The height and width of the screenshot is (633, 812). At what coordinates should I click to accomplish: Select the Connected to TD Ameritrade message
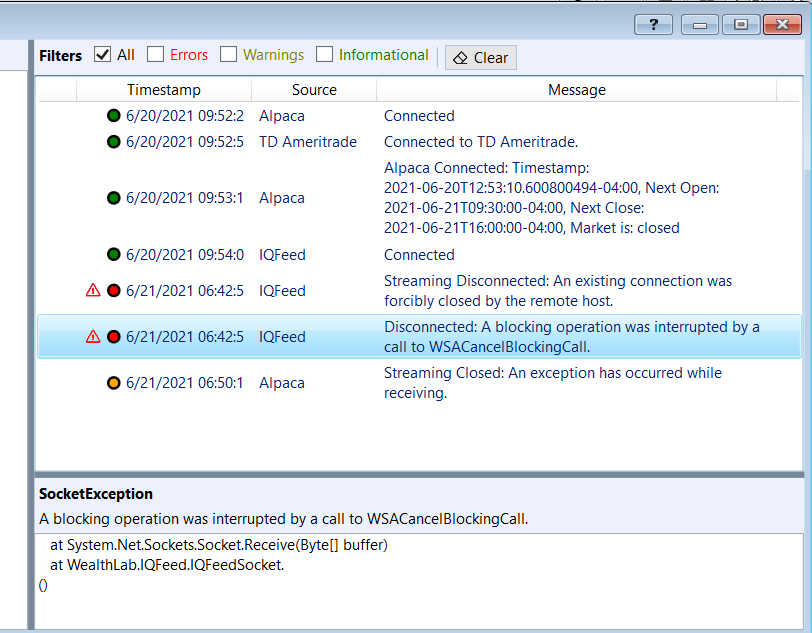click(x=481, y=141)
